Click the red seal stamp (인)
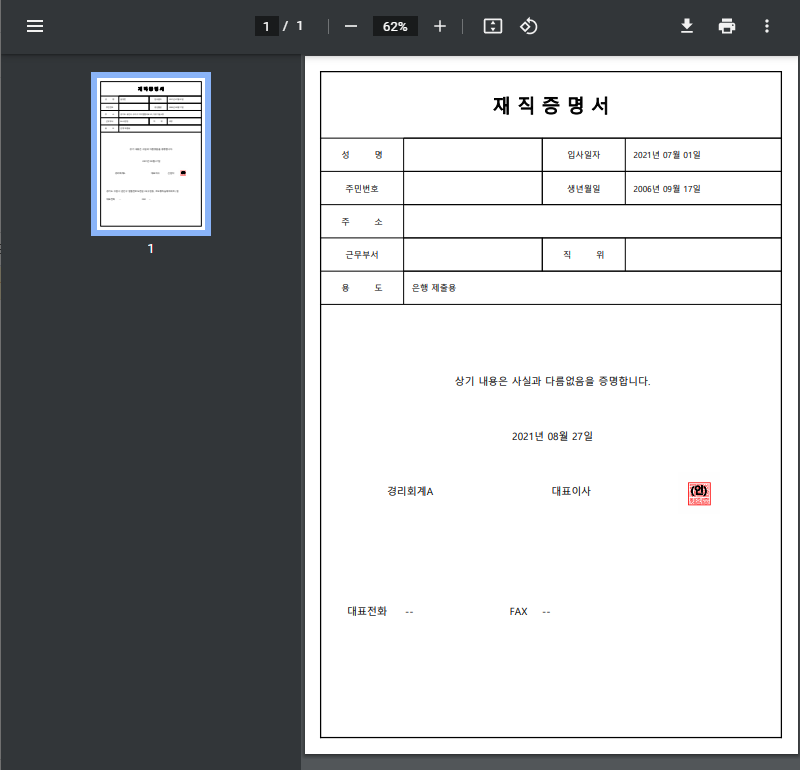This screenshot has height=770, width=800. (x=699, y=493)
